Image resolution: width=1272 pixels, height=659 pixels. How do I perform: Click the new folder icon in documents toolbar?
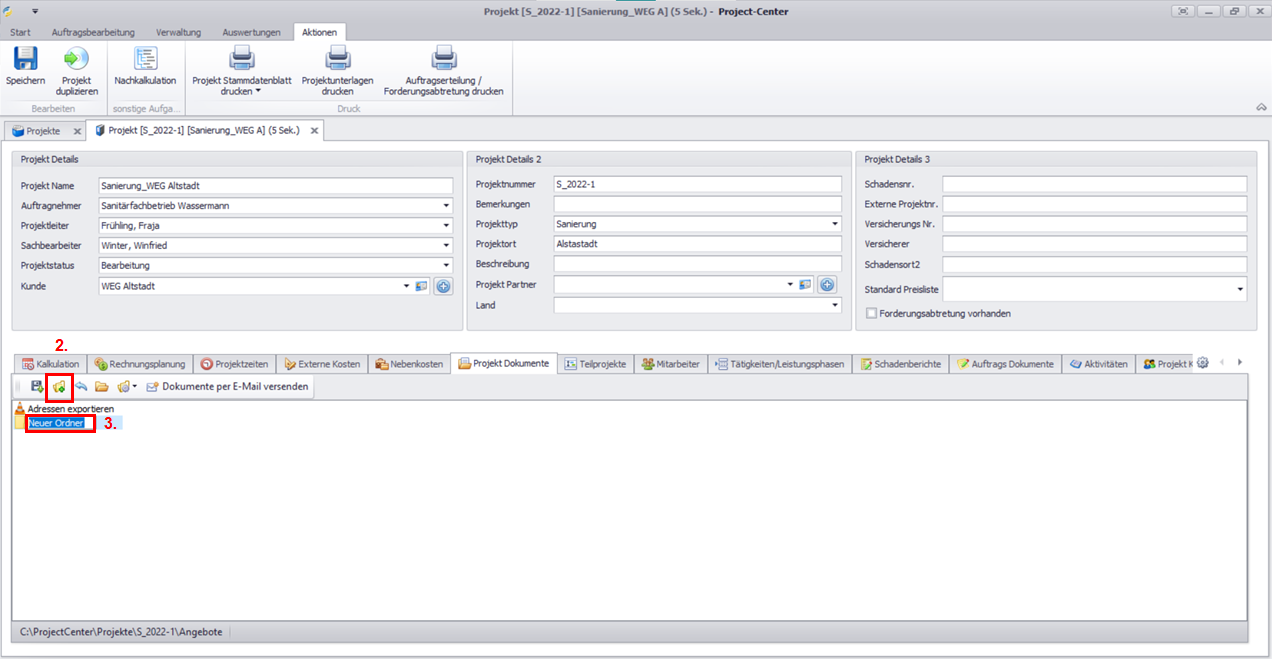point(59,386)
